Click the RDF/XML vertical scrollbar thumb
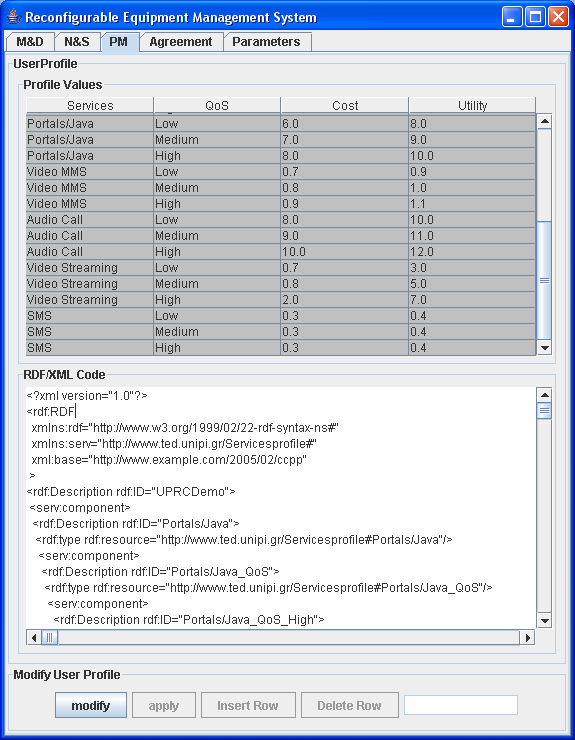 [x=544, y=411]
